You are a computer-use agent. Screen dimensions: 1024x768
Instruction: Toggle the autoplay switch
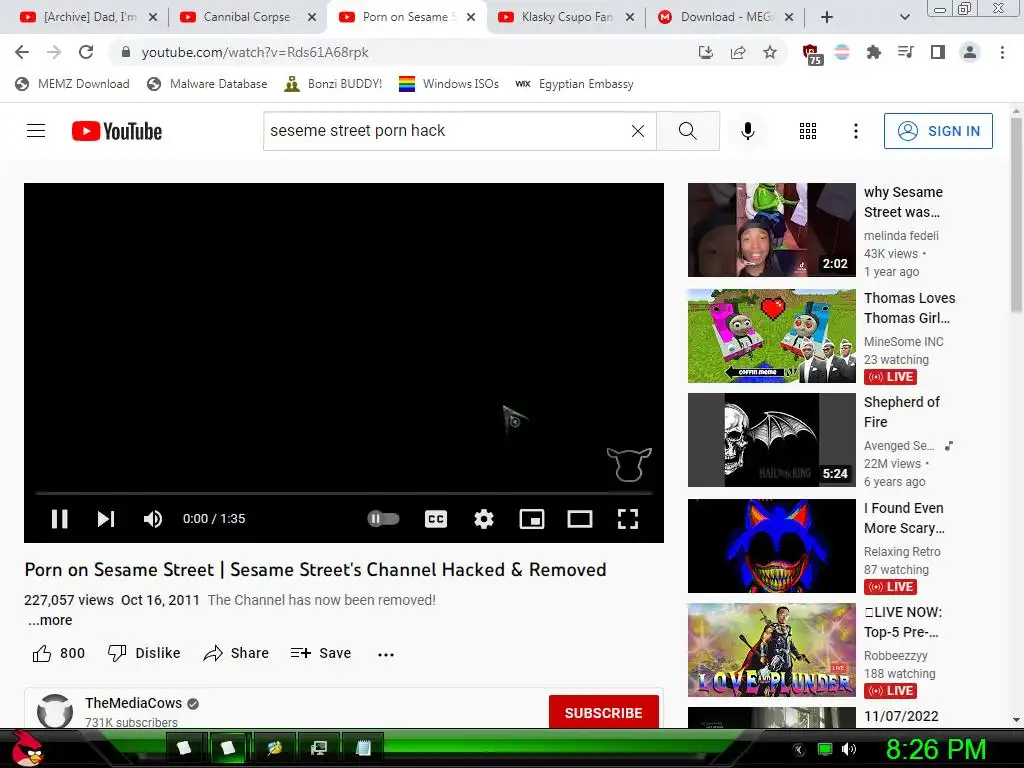pyautogui.click(x=383, y=519)
